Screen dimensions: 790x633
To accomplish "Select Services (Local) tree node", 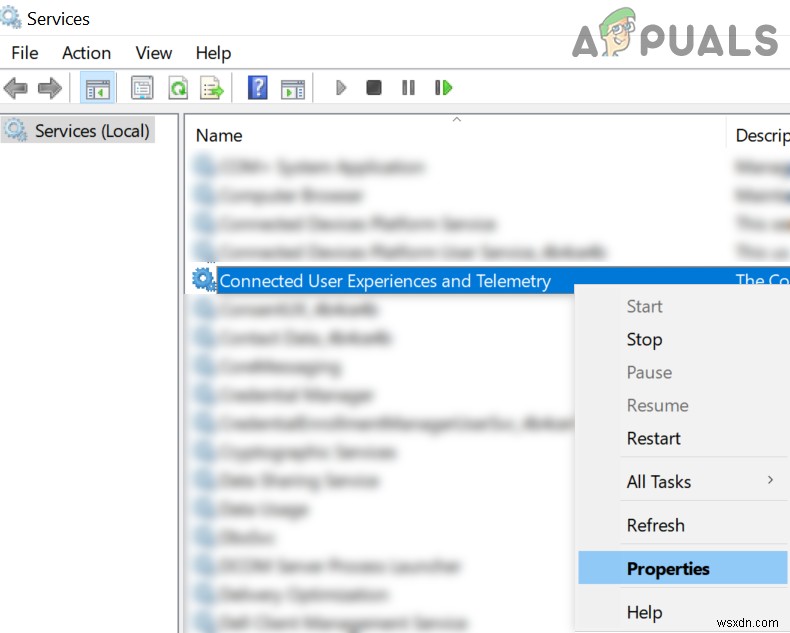I will [x=78, y=131].
